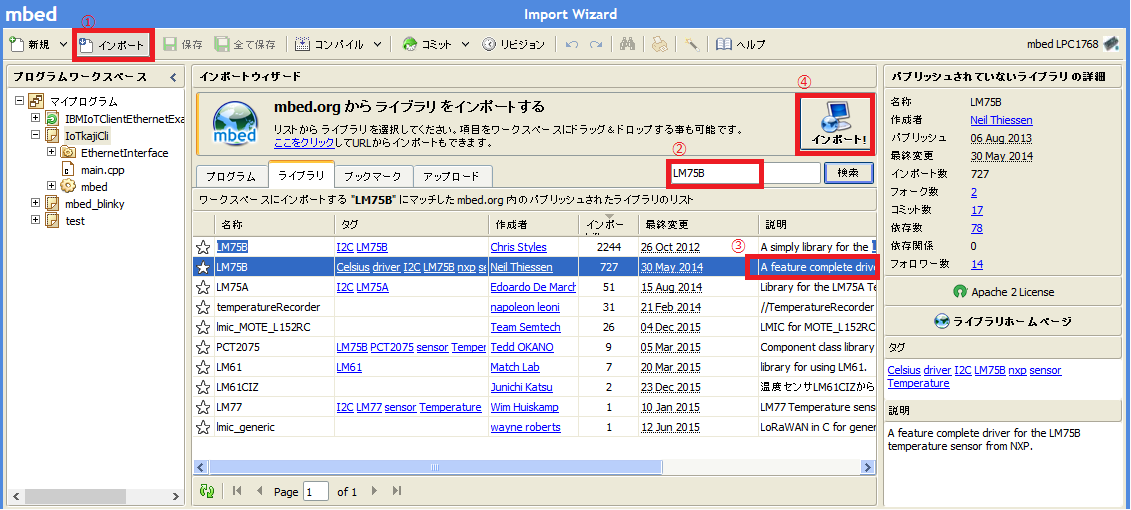Viewport: 1131px width, 510px height.
Task: Toggle bookmark star for PCT2075 row
Action: point(203,347)
